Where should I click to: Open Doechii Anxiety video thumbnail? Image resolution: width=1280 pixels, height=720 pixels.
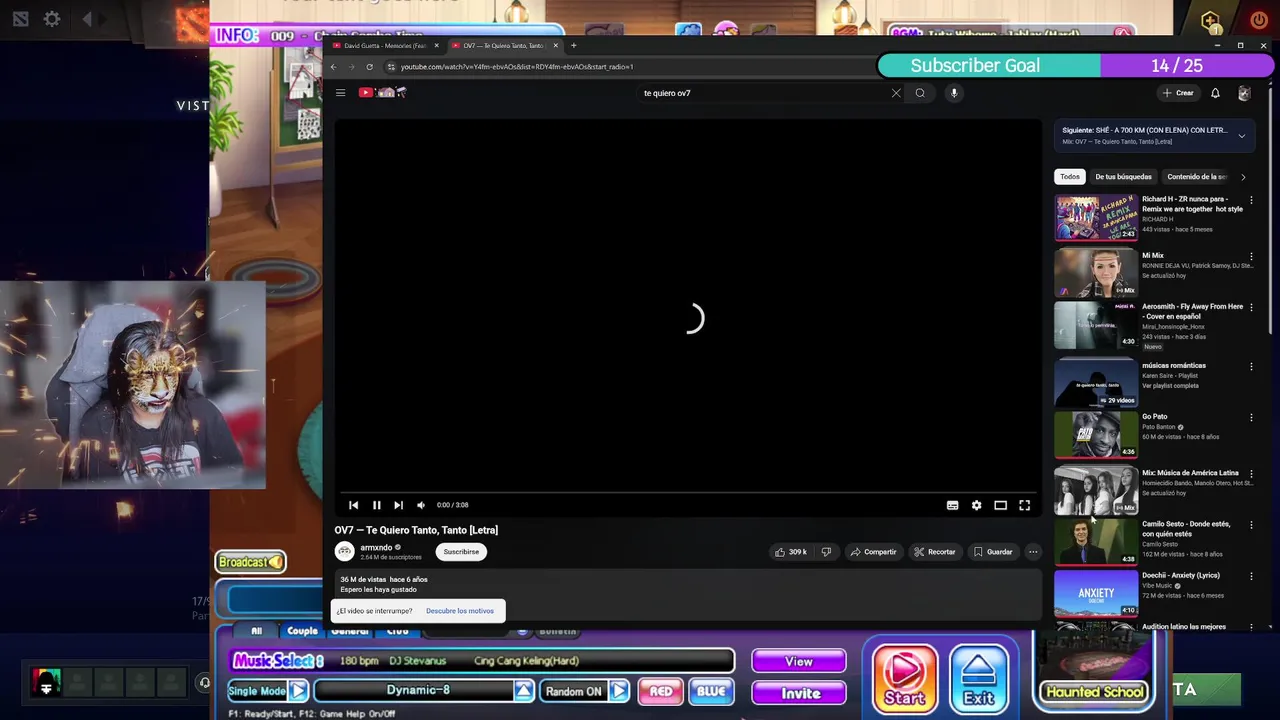[x=1096, y=594]
